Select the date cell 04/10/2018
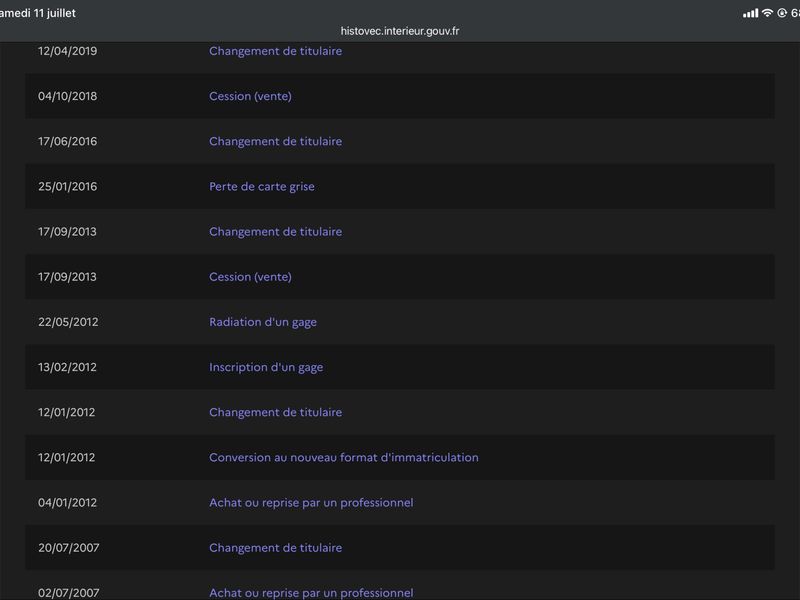 (67, 96)
